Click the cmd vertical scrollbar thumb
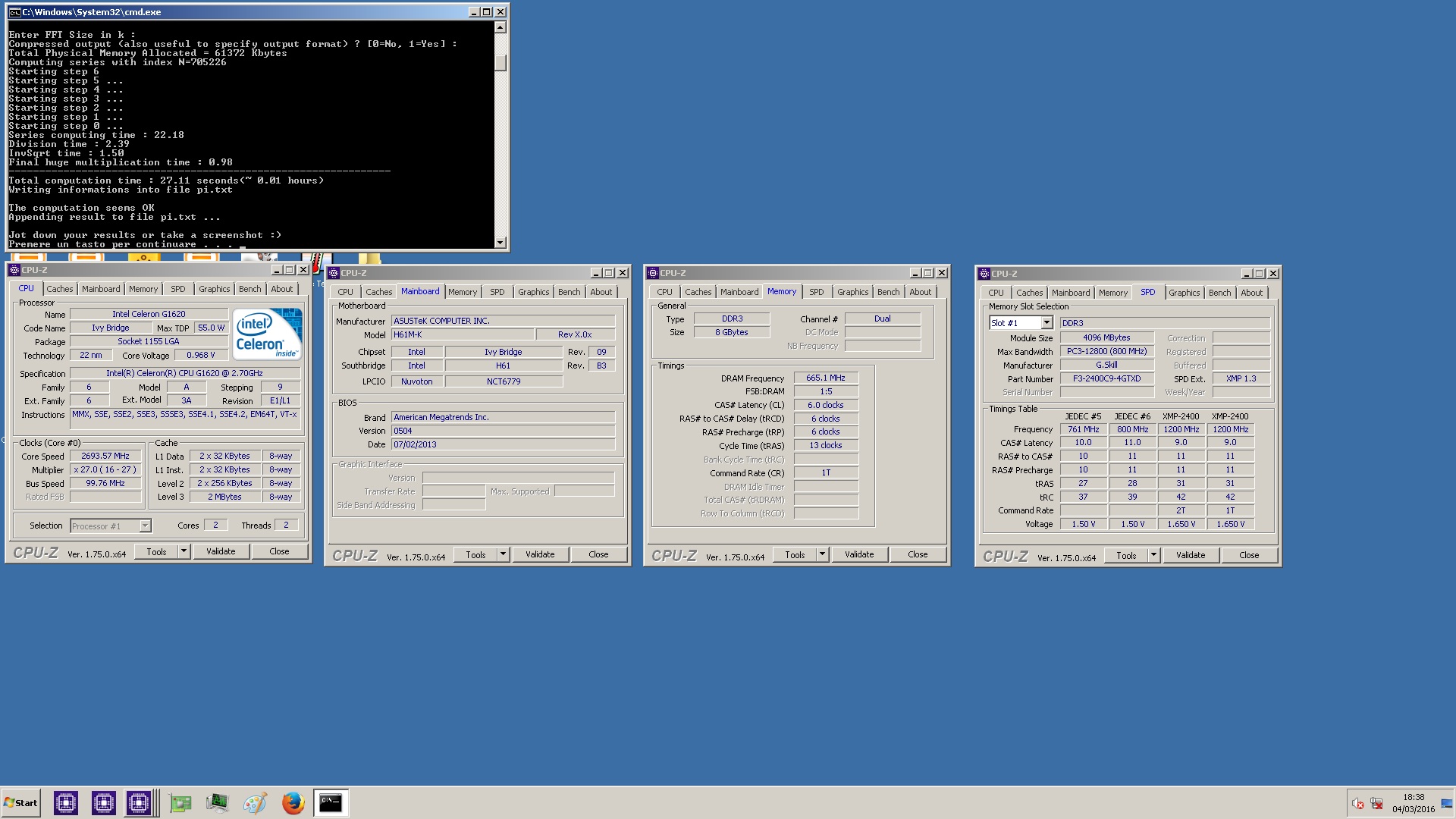Image resolution: width=1456 pixels, height=819 pixels. 500,63
